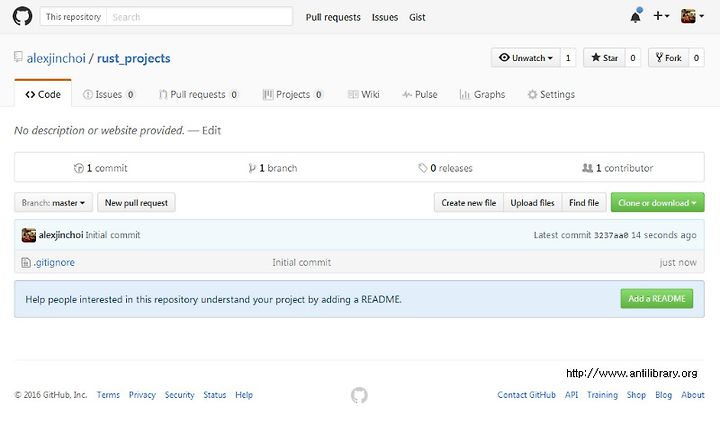Click the repository book icon beside alexjinchoi

[x=18, y=57]
